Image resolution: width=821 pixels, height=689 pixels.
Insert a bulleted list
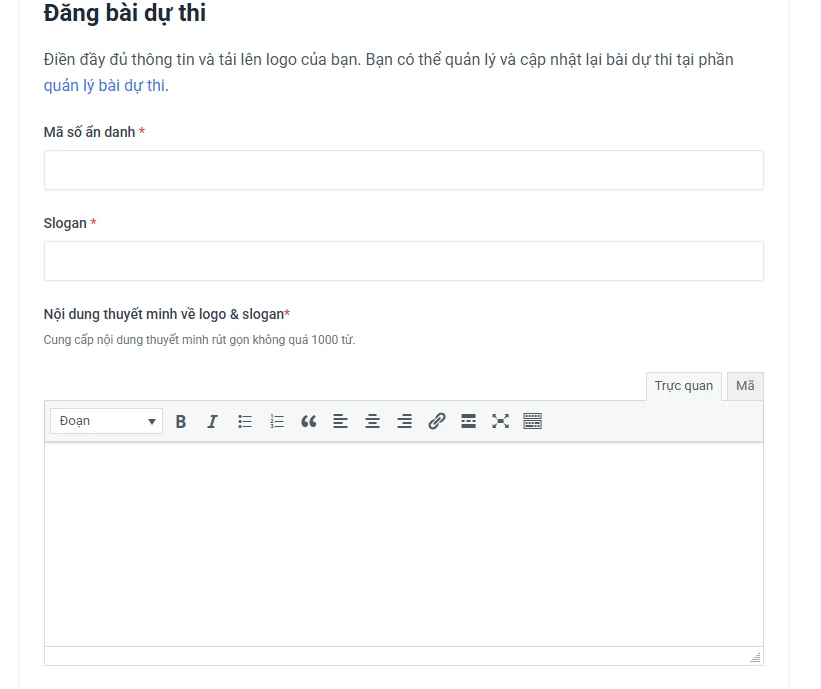[x=245, y=422]
